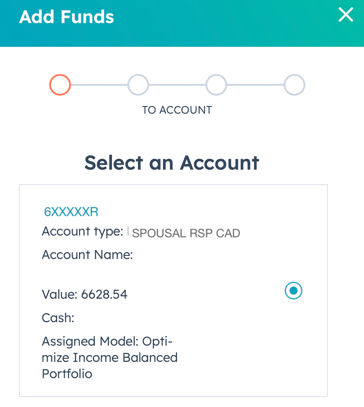
Task: Click the Value: 6628.54 line
Action: point(84,294)
